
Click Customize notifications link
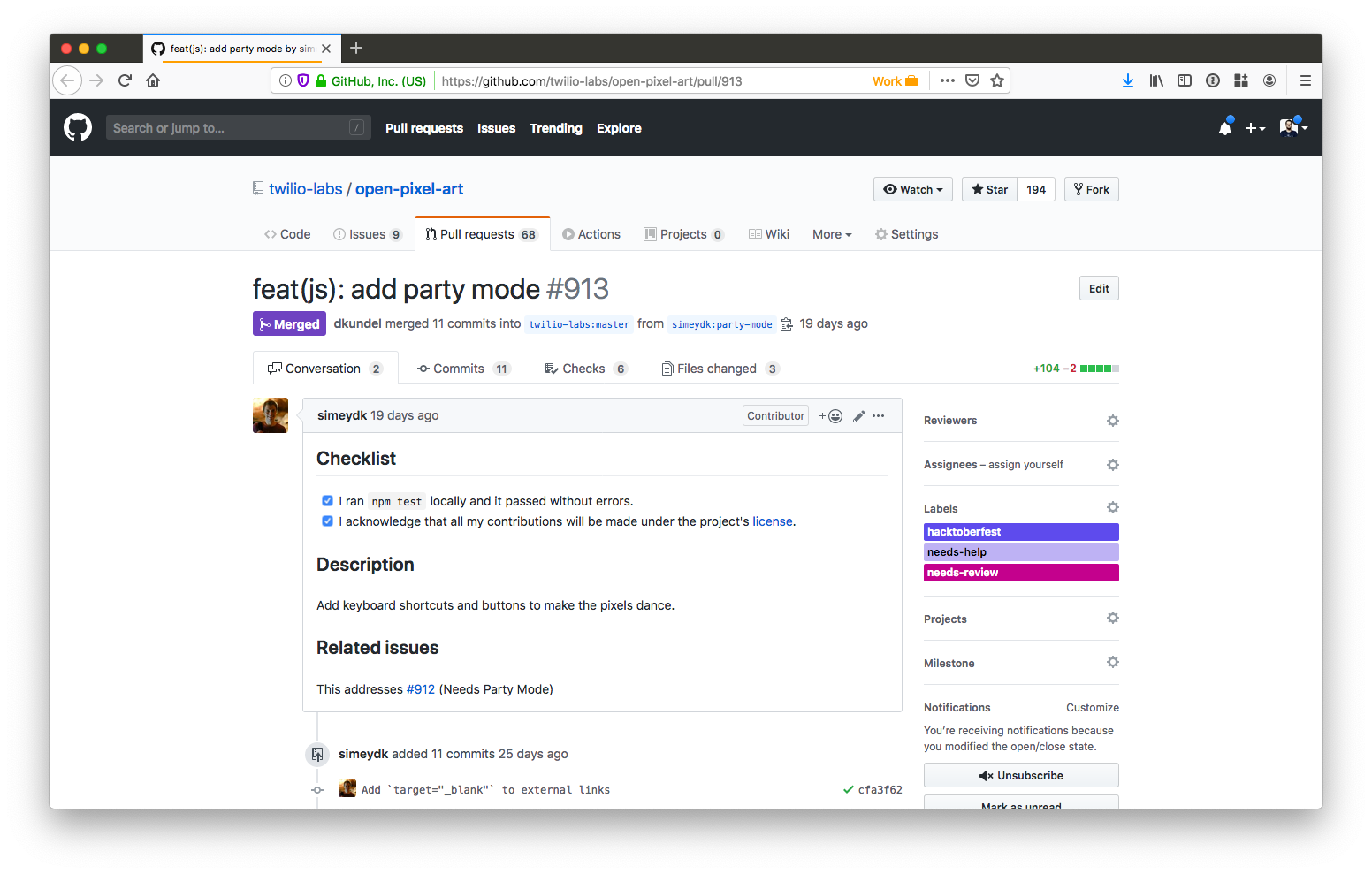pos(1093,708)
